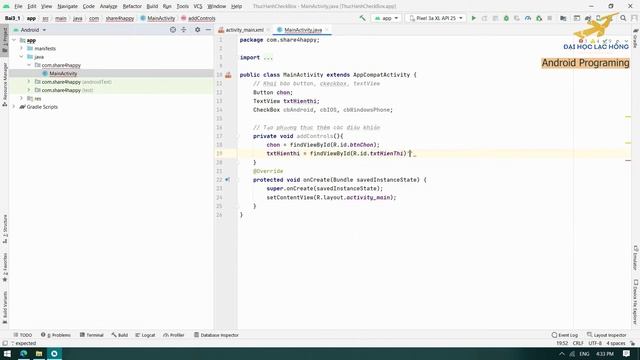Screen dimensions: 640x360
Task: Toggle the Resource Manager side tab
Action: (x=4, y=84)
